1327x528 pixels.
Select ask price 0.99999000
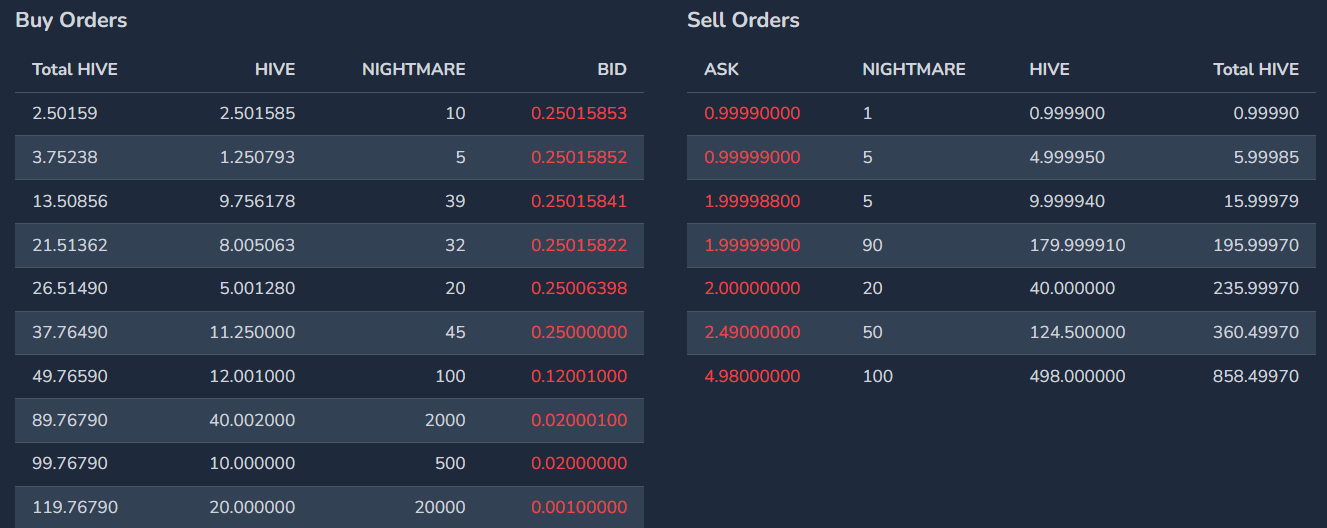752,157
